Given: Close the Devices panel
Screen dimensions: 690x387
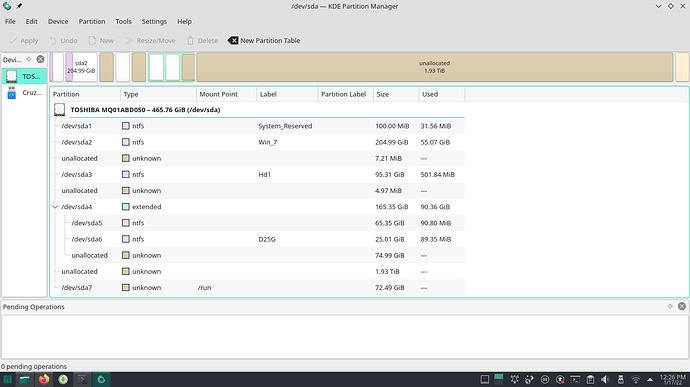Looking at the screenshot, I should click(40, 59).
